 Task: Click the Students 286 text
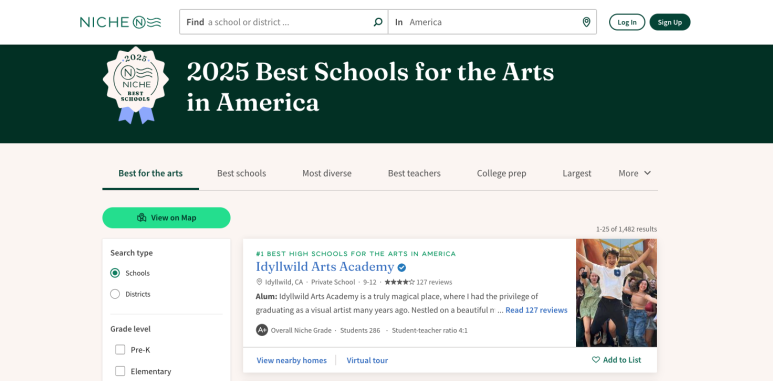pos(360,330)
